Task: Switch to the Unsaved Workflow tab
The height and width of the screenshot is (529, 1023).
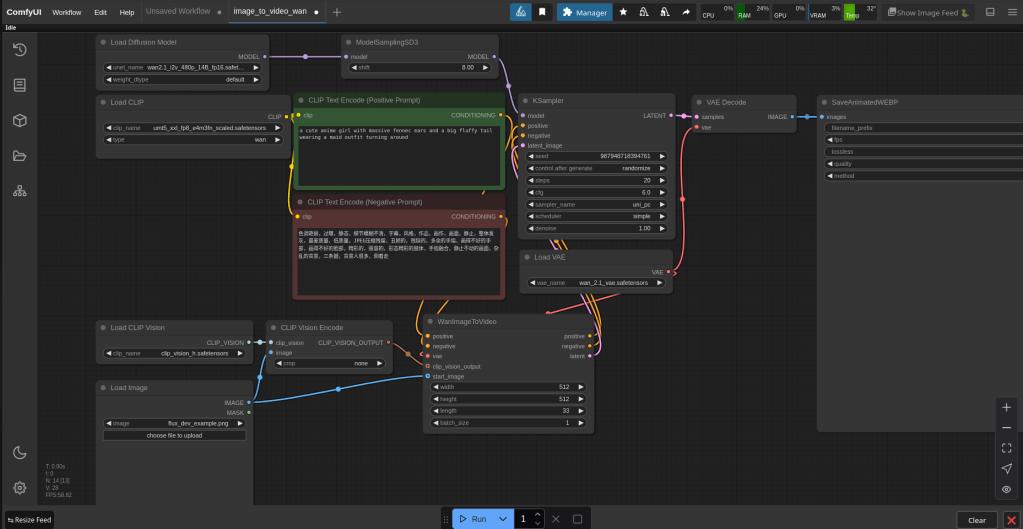Action: point(178,12)
